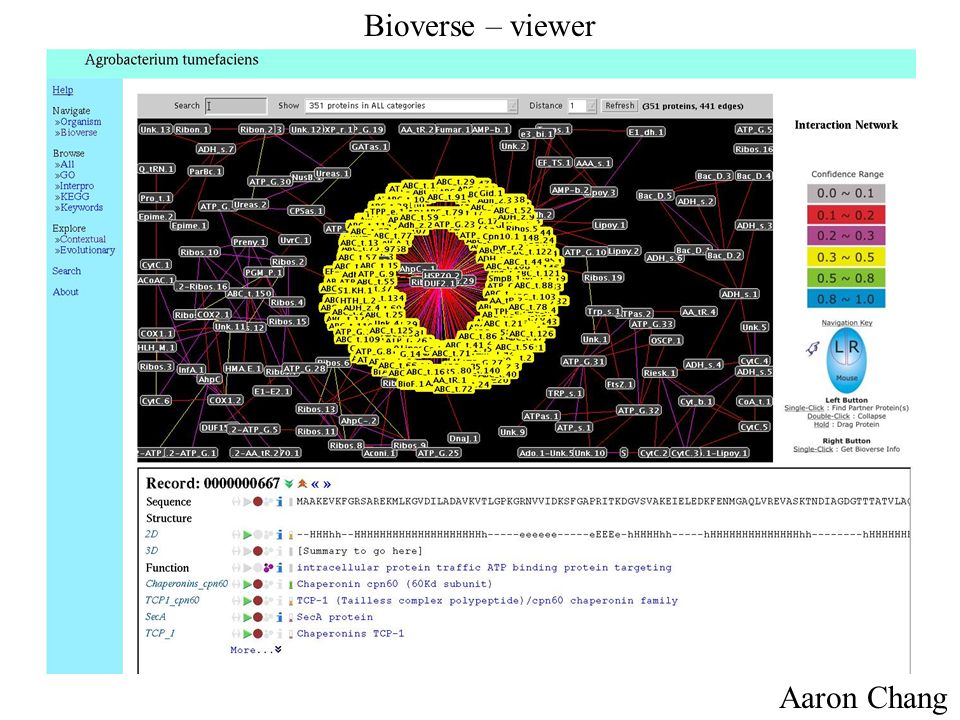This screenshot has height=720, width=960.
Task: Click the green play arrow in the SecA row
Action: (247, 618)
